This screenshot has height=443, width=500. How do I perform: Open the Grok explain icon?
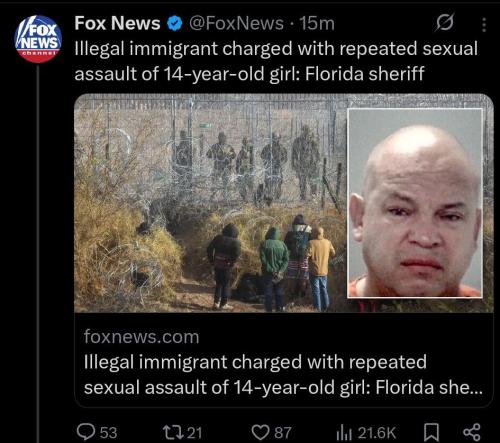coord(445,23)
